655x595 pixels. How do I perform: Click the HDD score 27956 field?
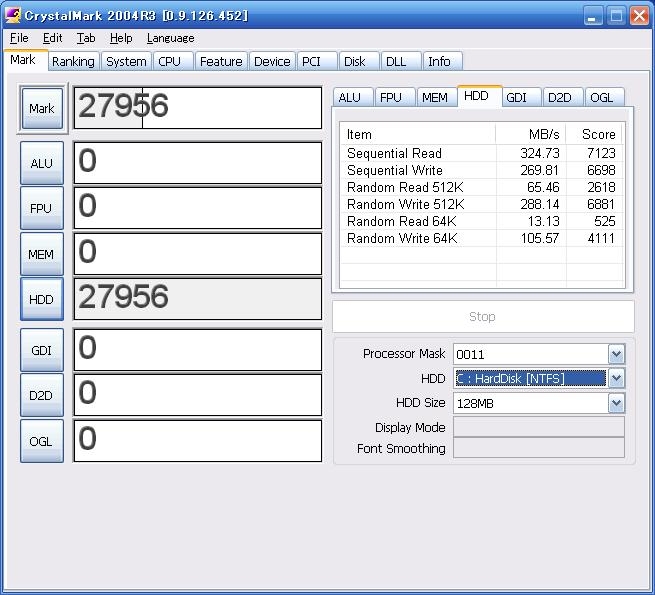point(198,299)
